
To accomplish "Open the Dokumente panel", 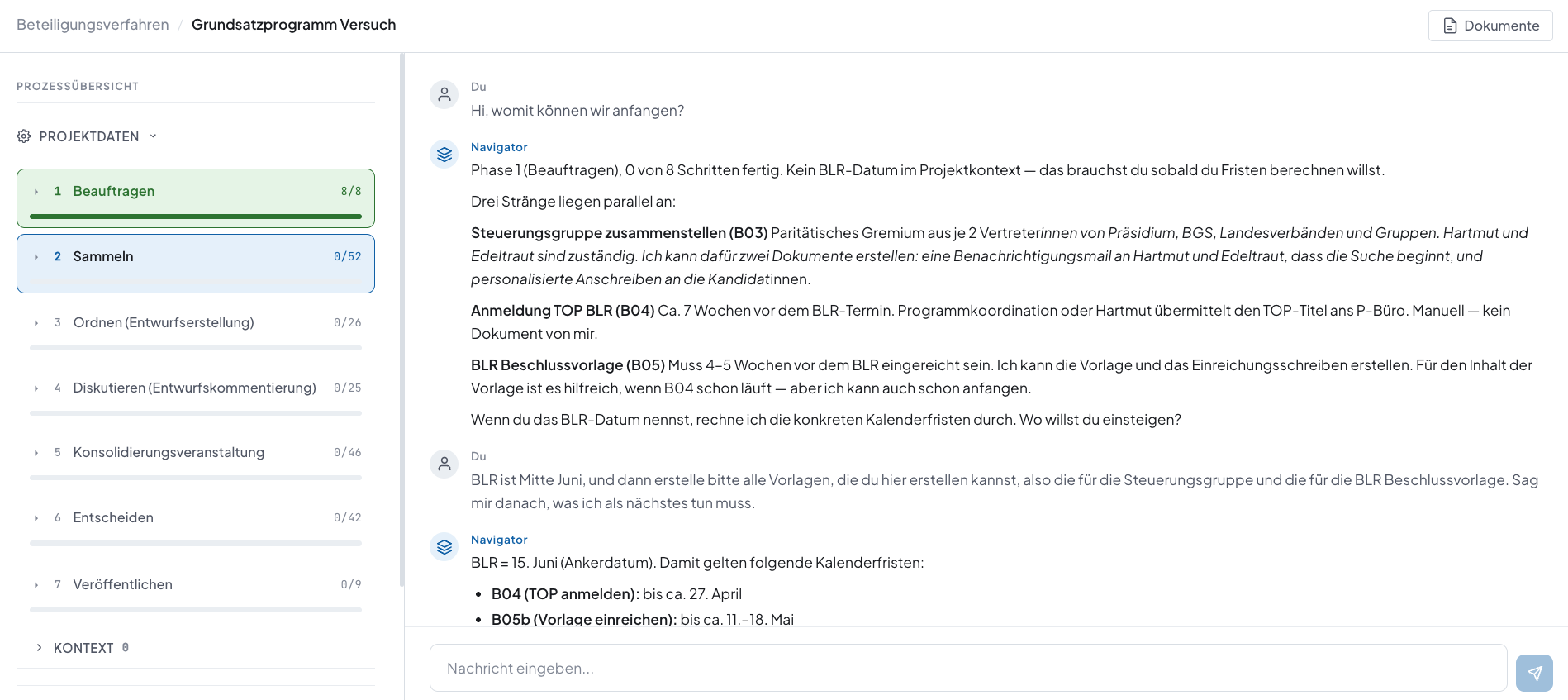I will click(x=1490, y=26).
